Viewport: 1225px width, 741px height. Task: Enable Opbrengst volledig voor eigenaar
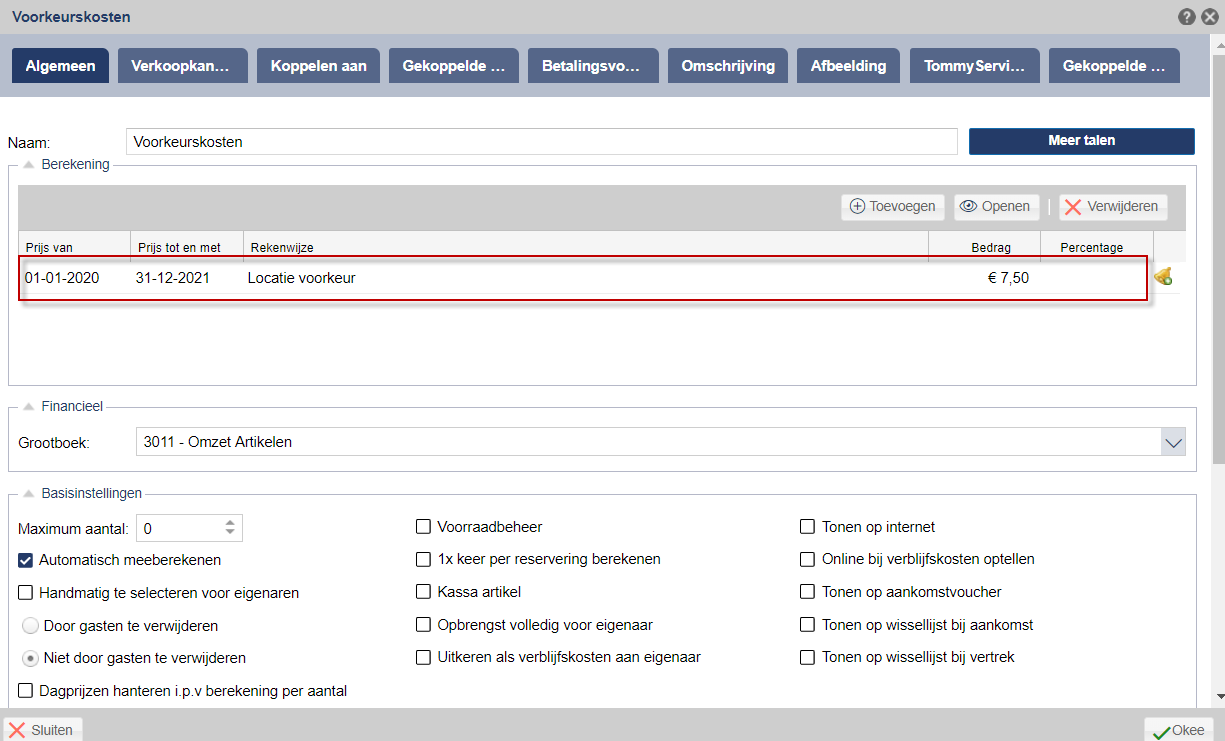click(423, 625)
